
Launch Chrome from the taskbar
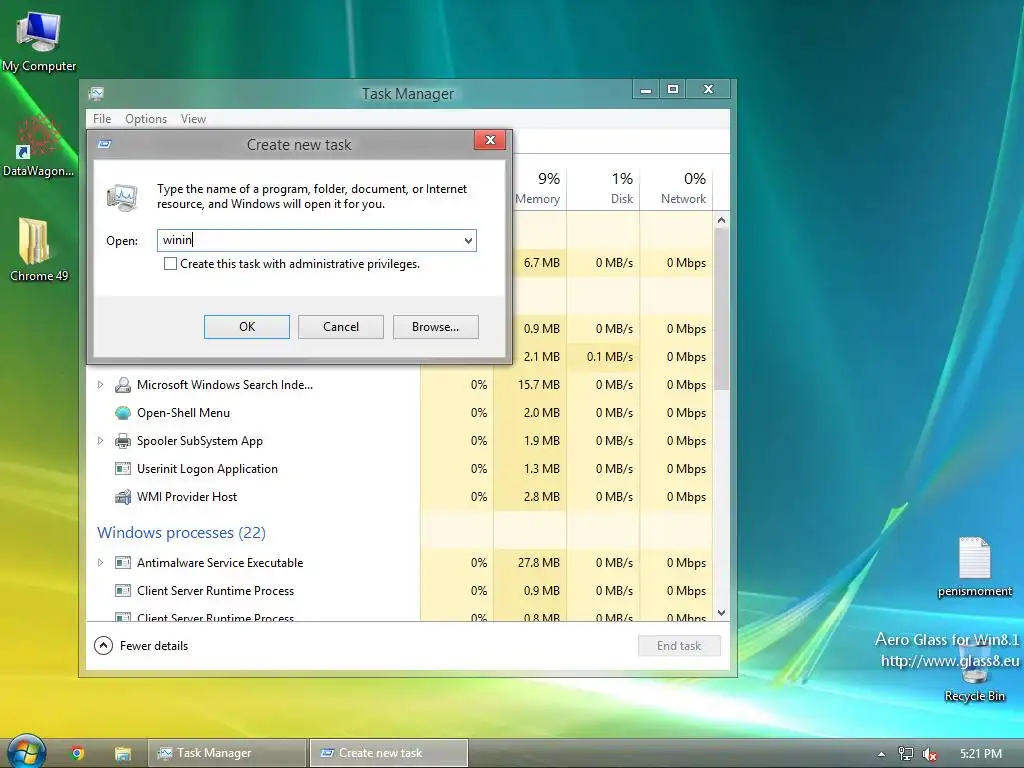pyautogui.click(x=78, y=753)
